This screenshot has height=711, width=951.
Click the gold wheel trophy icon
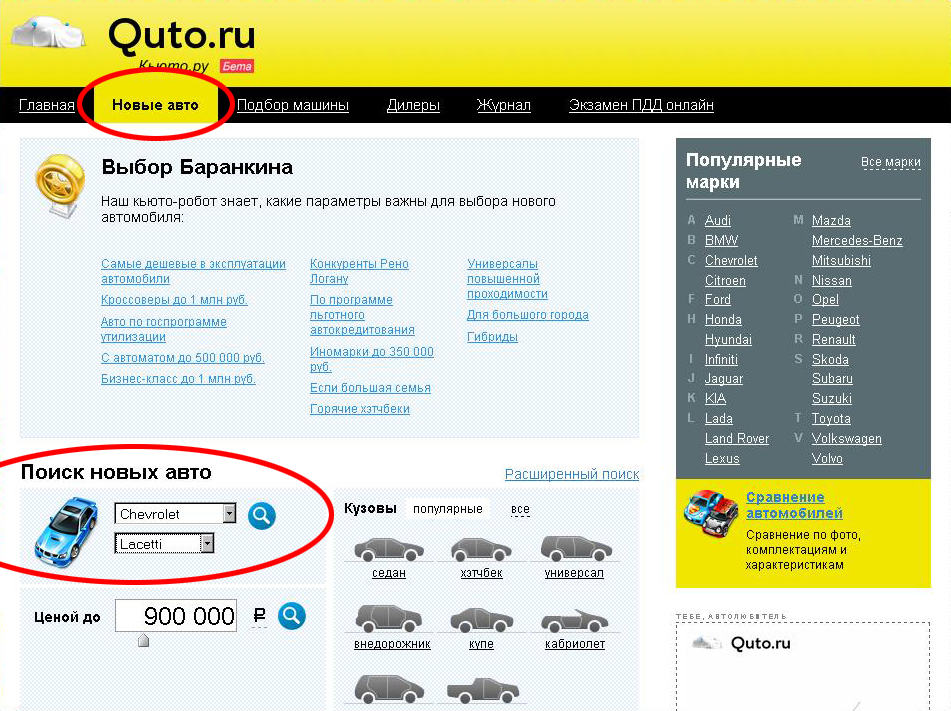(59, 186)
